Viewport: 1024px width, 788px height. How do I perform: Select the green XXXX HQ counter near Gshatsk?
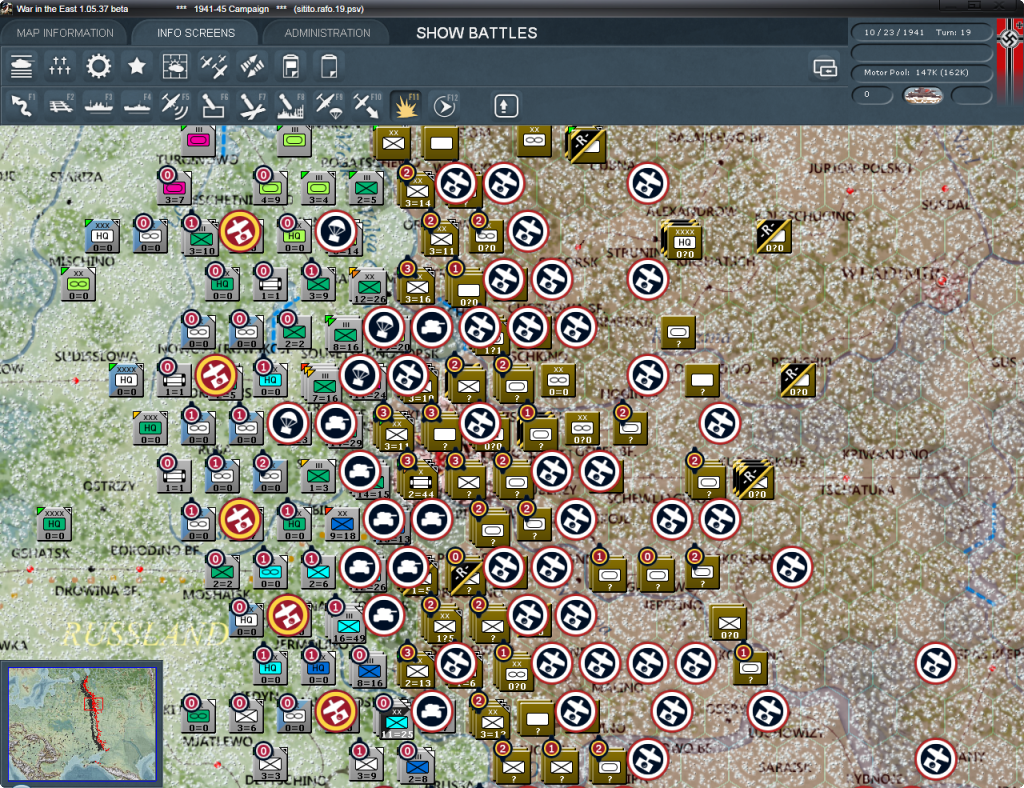(54, 524)
